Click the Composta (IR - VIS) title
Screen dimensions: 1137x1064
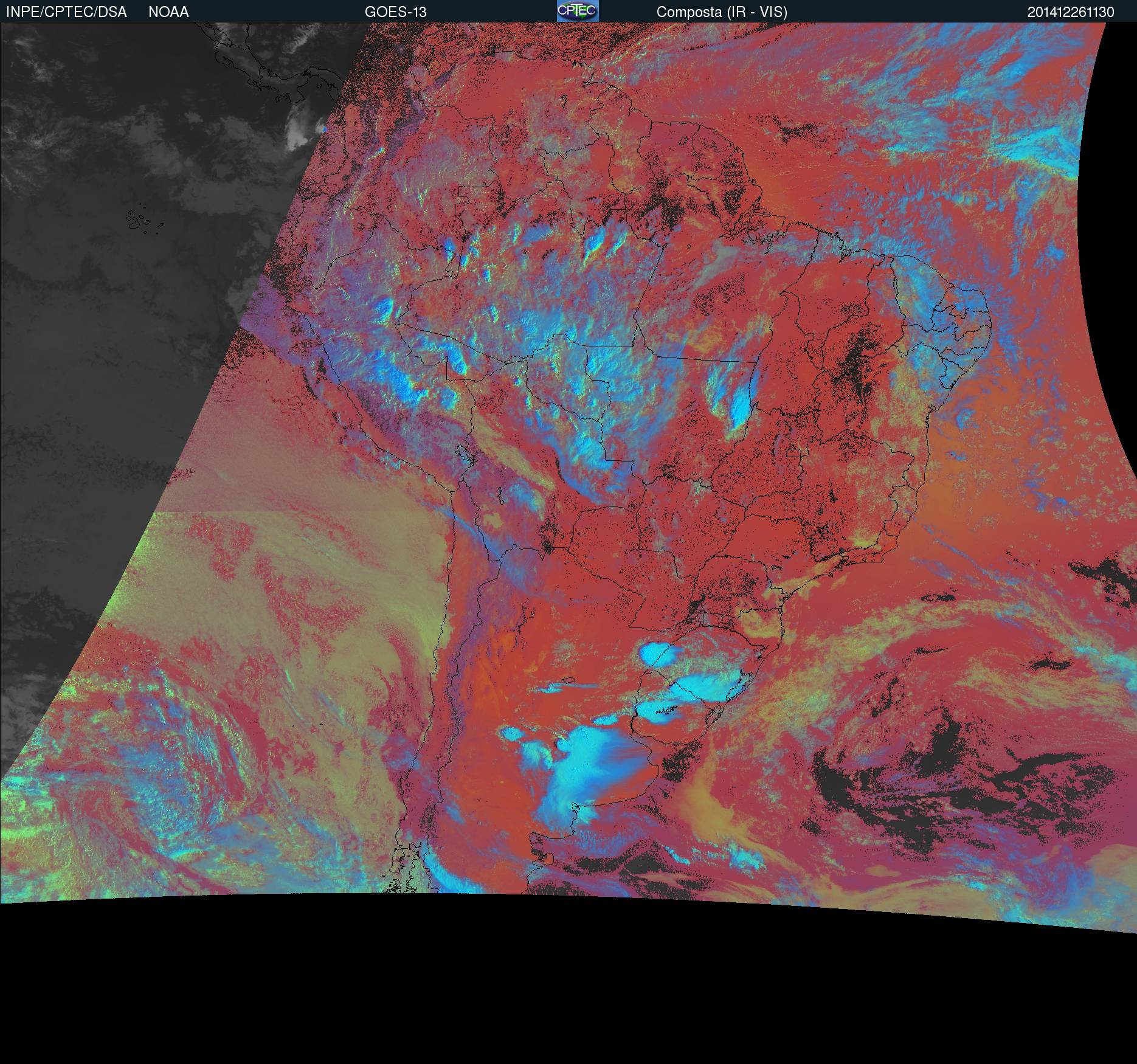click(x=722, y=12)
